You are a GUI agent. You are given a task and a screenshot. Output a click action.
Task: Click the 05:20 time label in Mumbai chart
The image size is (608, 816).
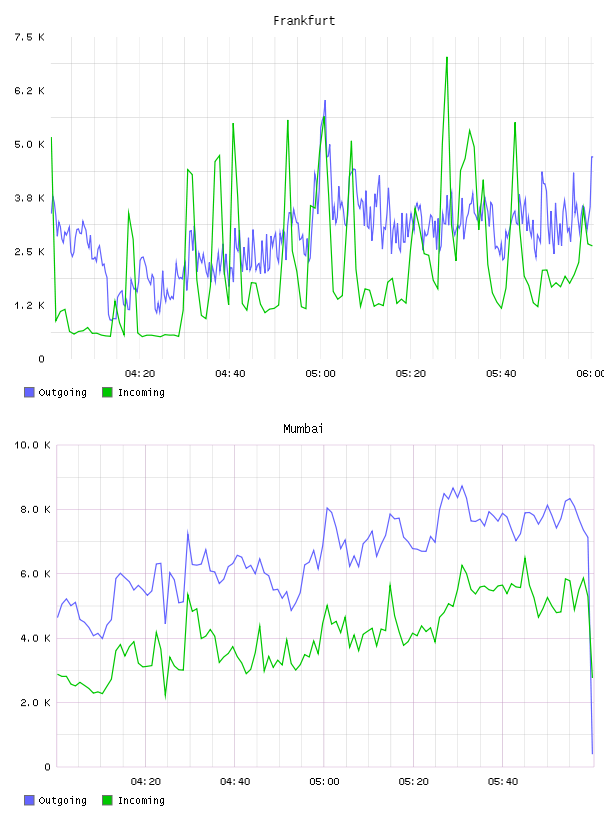414,782
